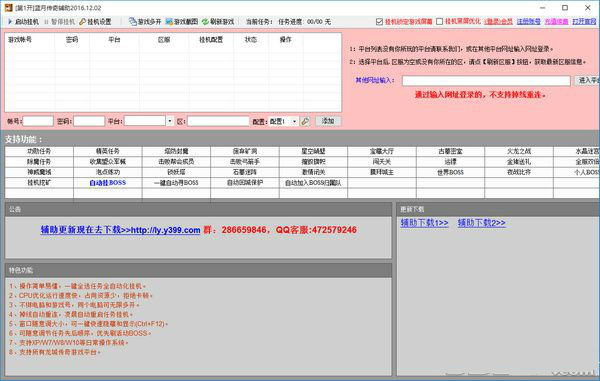Open the 配置 configuration dropdown

tap(283, 121)
